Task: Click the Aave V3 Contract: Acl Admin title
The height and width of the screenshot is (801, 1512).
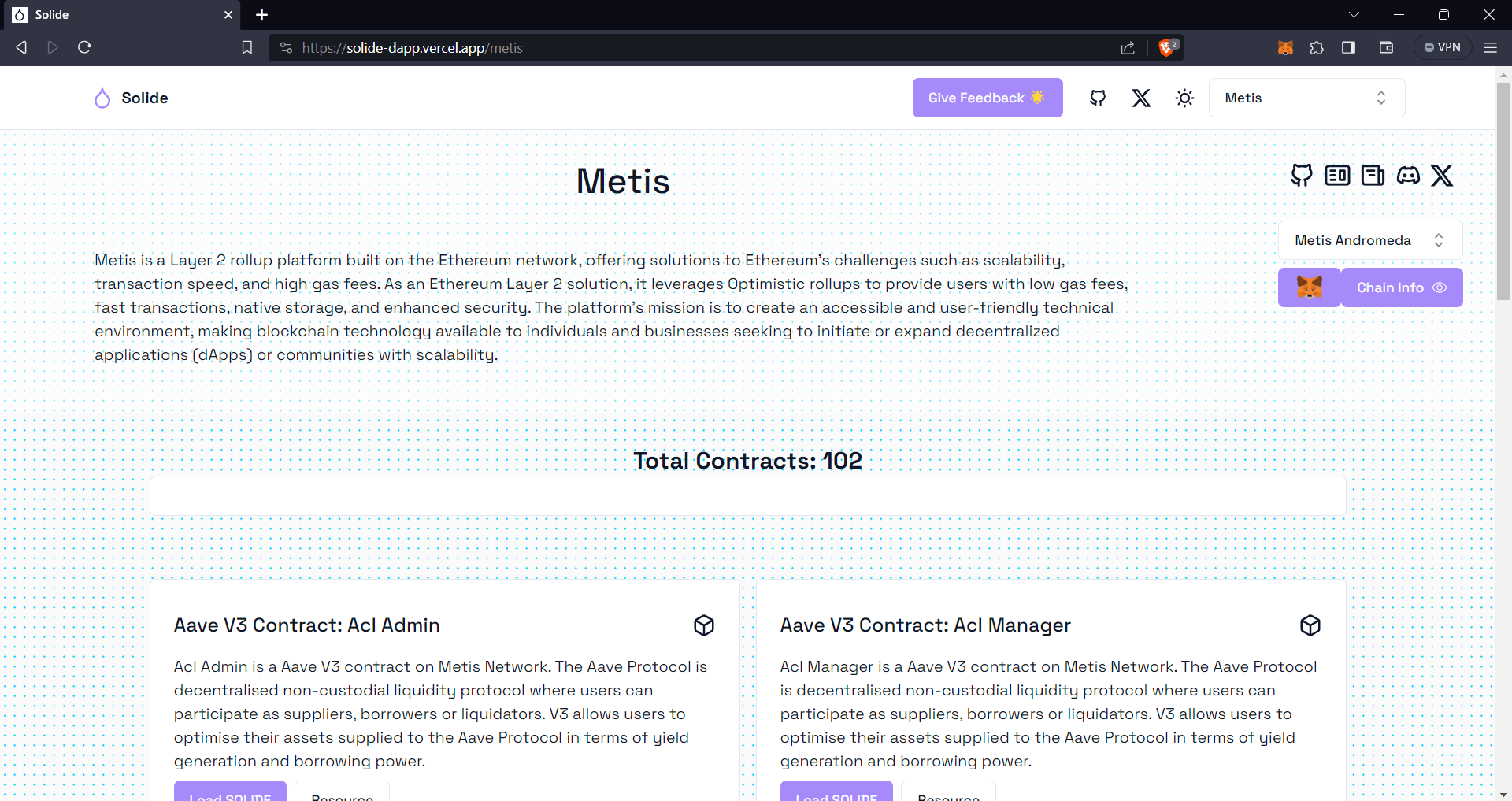Action: coord(306,625)
